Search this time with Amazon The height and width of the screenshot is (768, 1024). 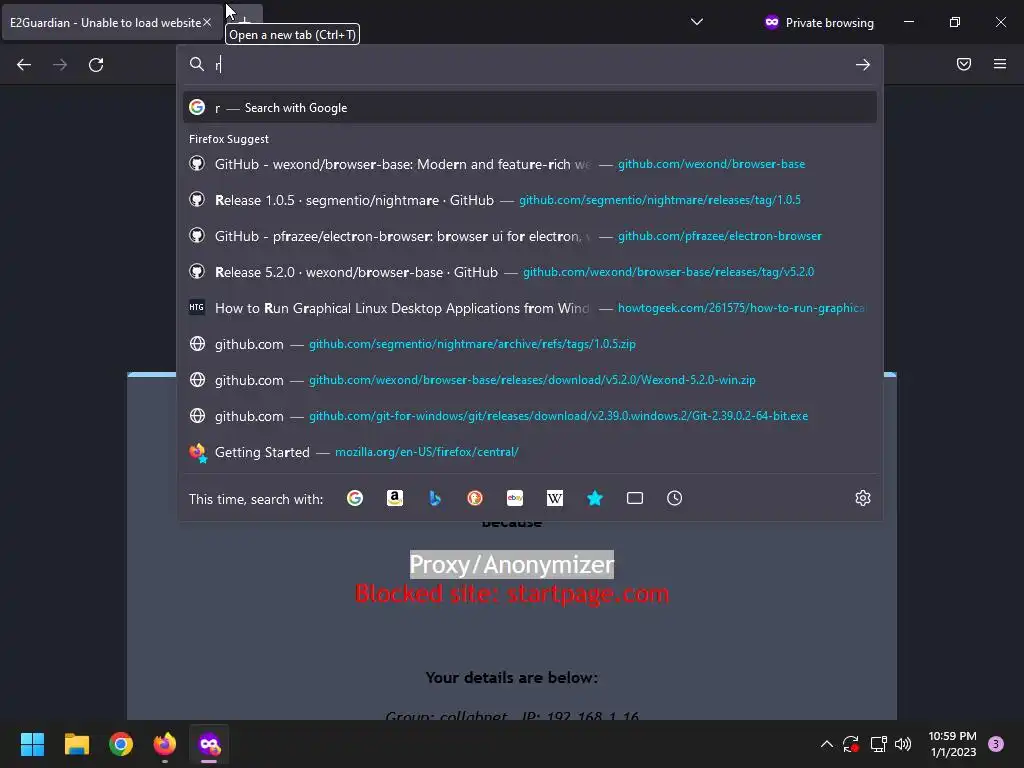(x=394, y=498)
